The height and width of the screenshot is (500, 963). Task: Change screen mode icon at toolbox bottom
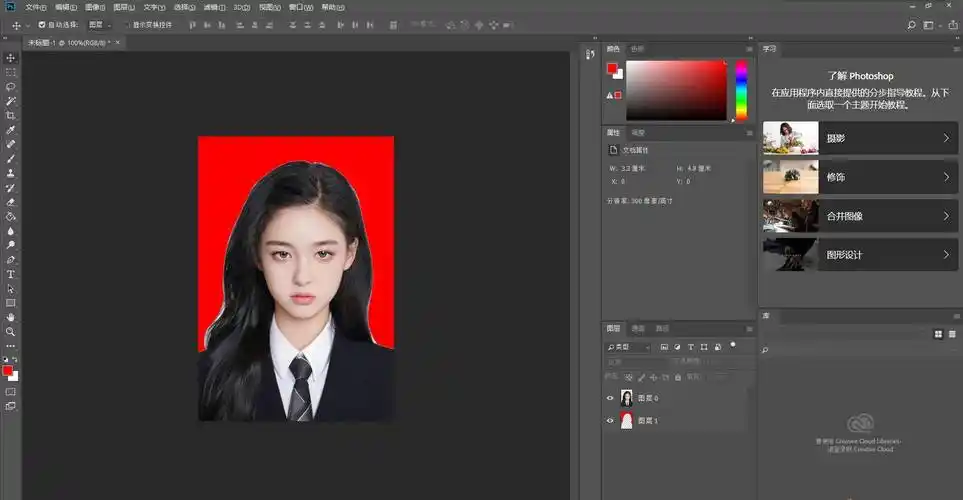click(10, 406)
